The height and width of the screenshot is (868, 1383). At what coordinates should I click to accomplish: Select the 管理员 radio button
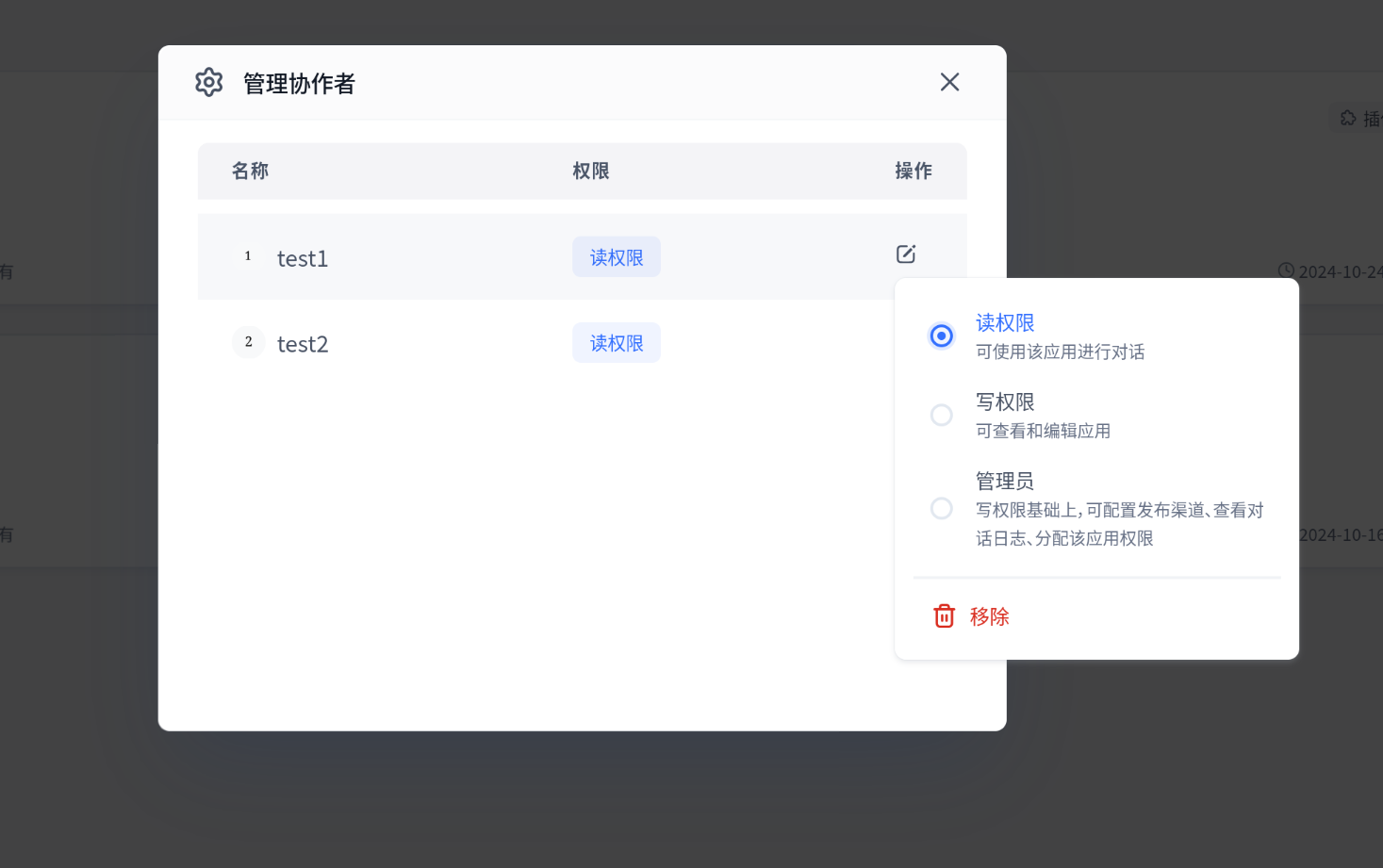[x=941, y=509]
